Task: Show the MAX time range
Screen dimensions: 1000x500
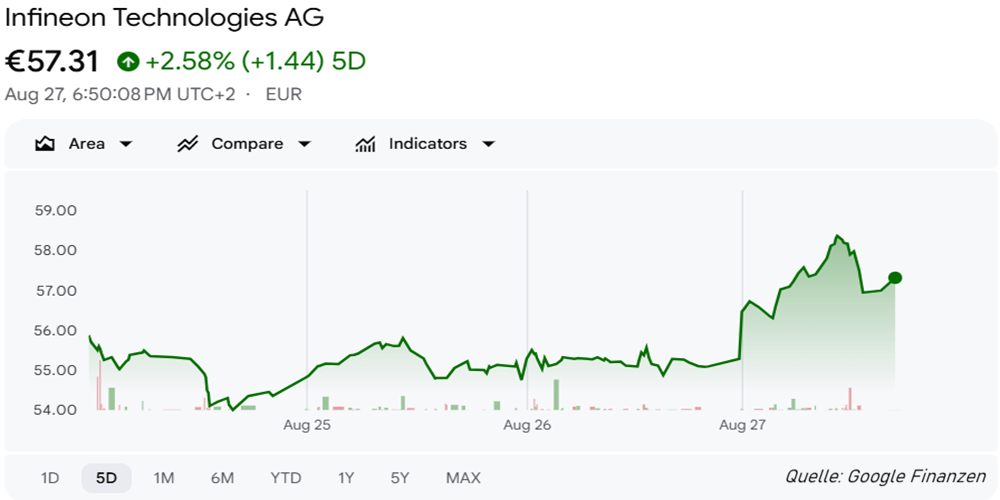Action: click(x=464, y=478)
